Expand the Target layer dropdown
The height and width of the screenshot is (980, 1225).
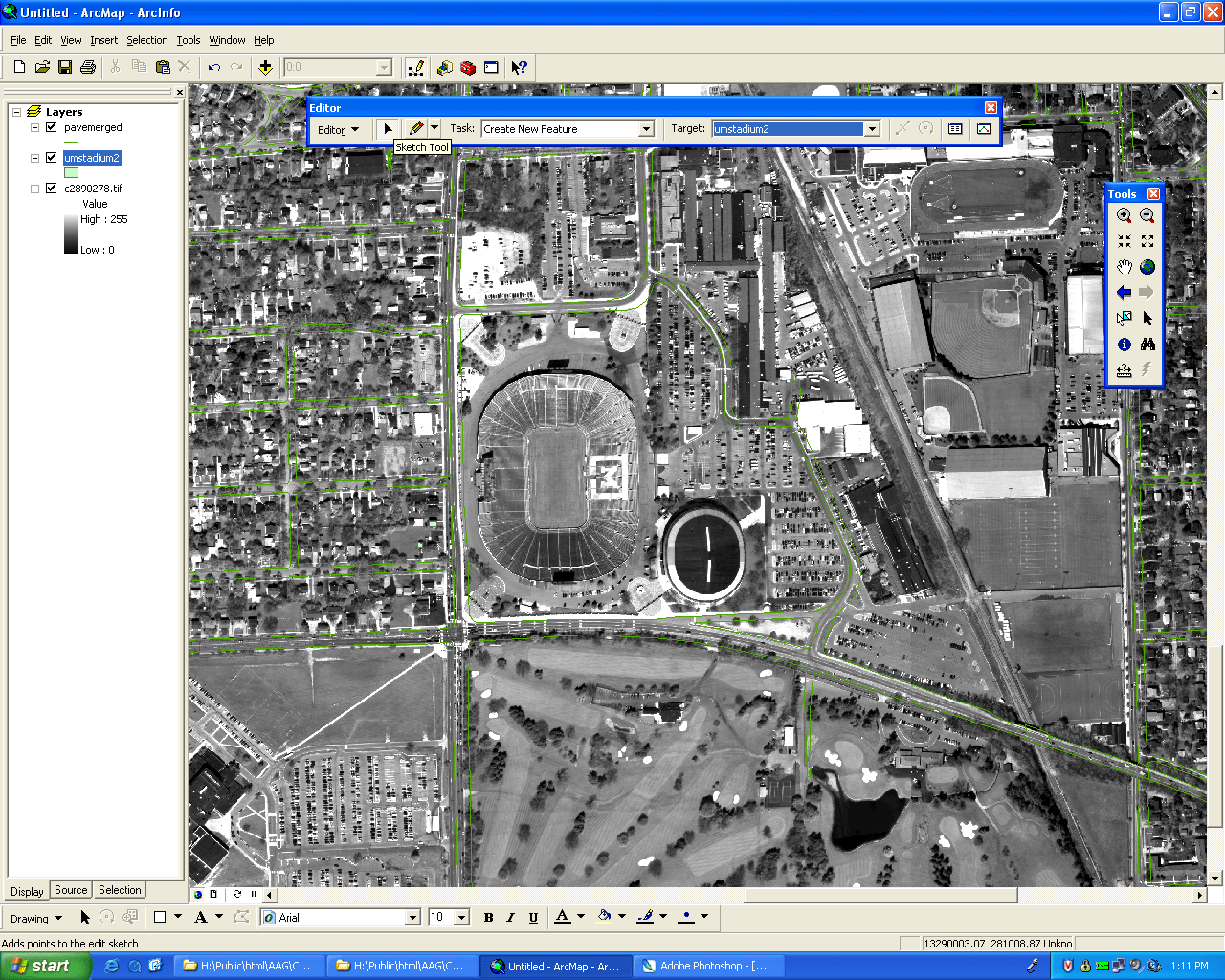(x=872, y=129)
